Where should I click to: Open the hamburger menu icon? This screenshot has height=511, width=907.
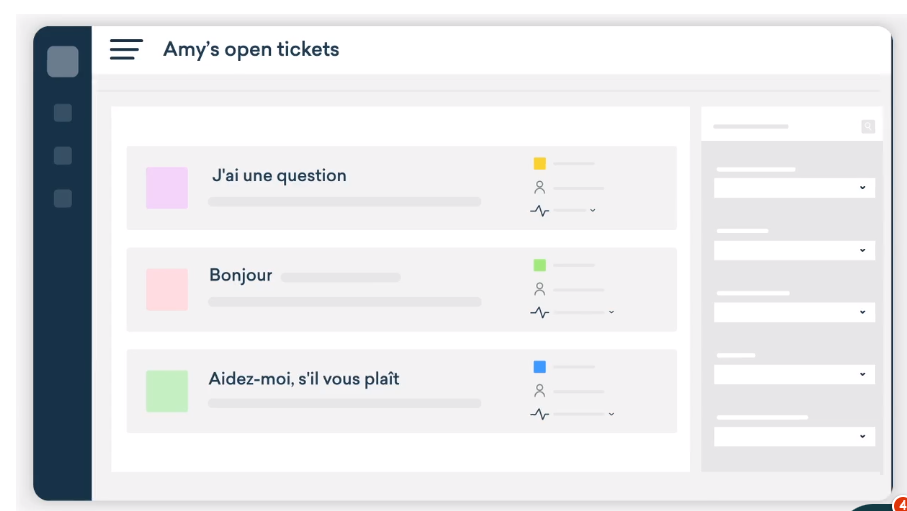coord(126,49)
